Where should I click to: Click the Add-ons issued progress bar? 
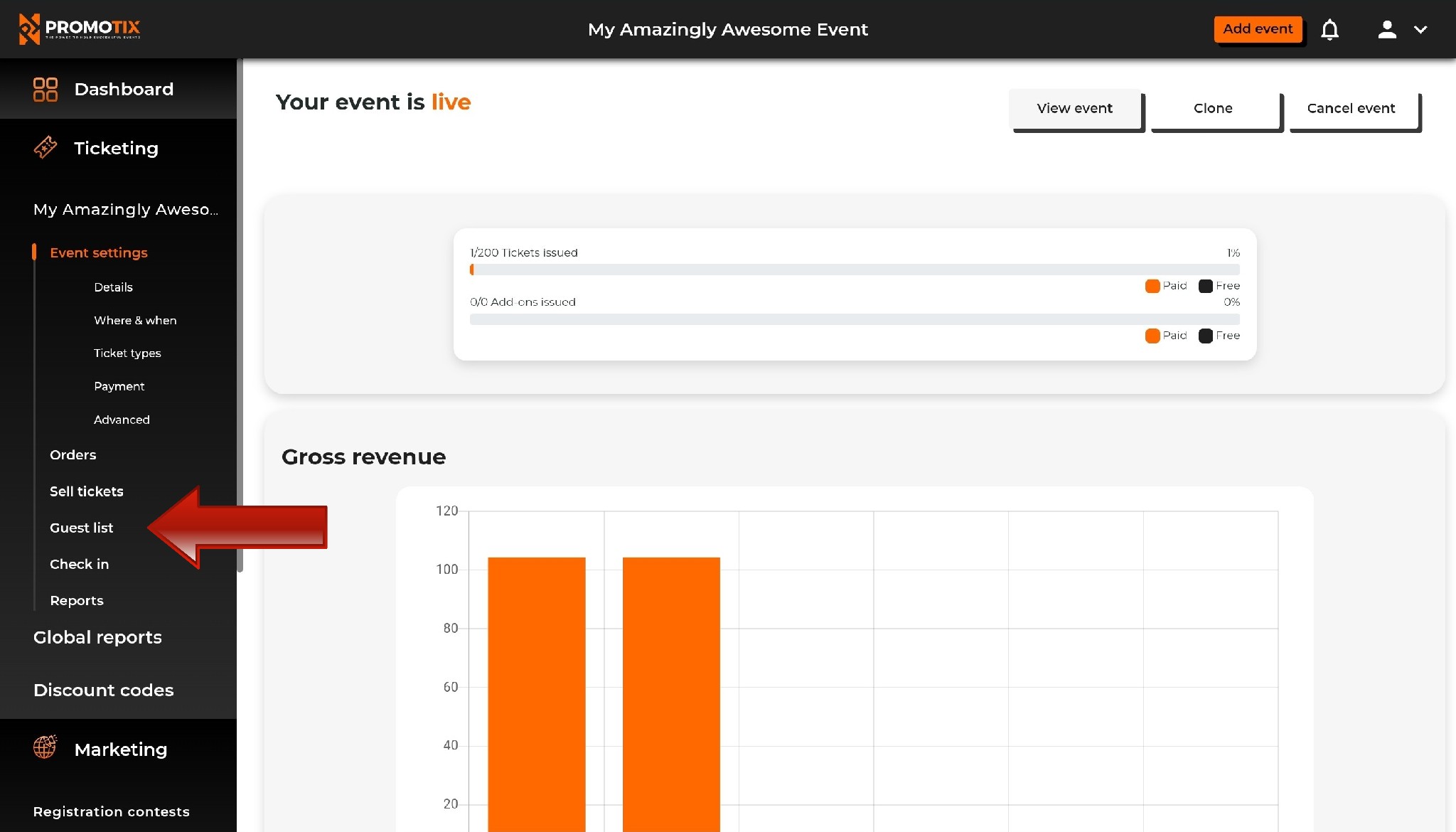coord(855,319)
